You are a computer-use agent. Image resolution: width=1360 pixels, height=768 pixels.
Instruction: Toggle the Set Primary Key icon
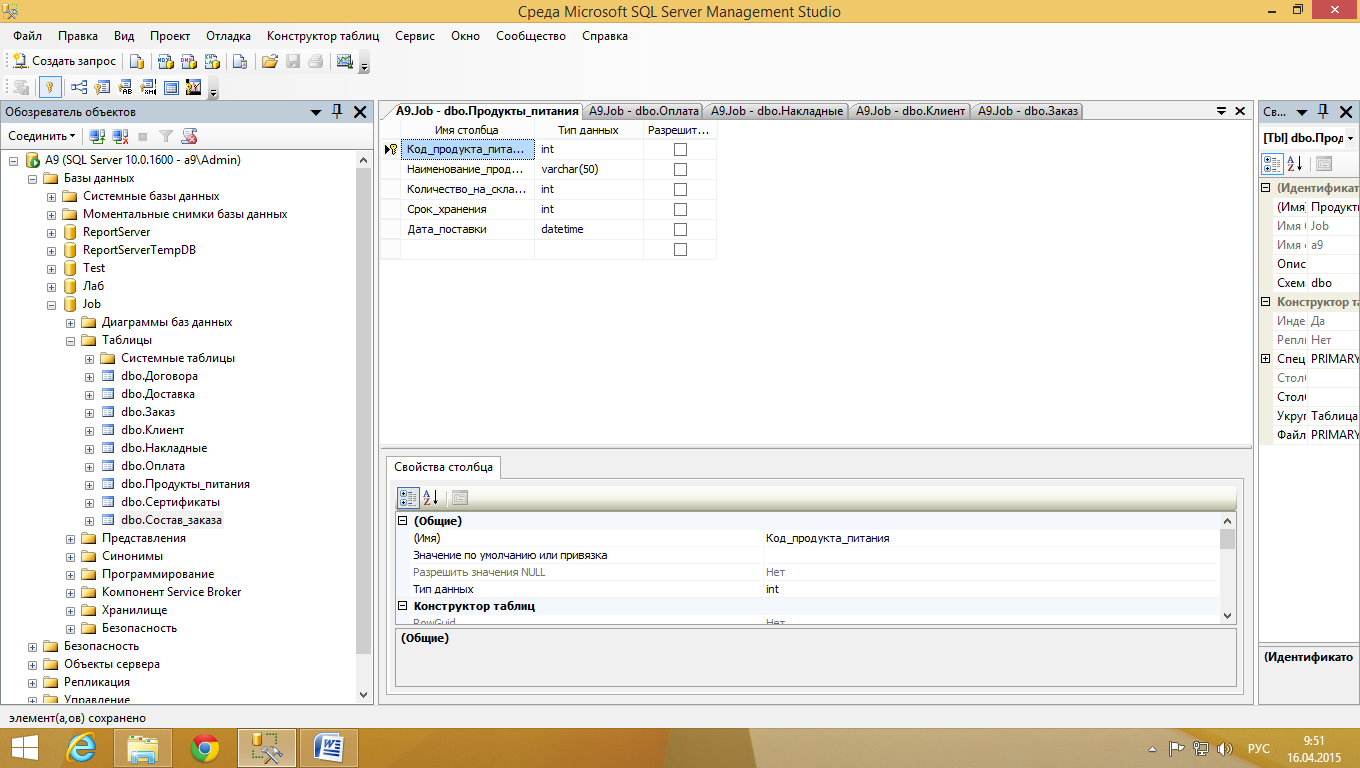point(48,87)
